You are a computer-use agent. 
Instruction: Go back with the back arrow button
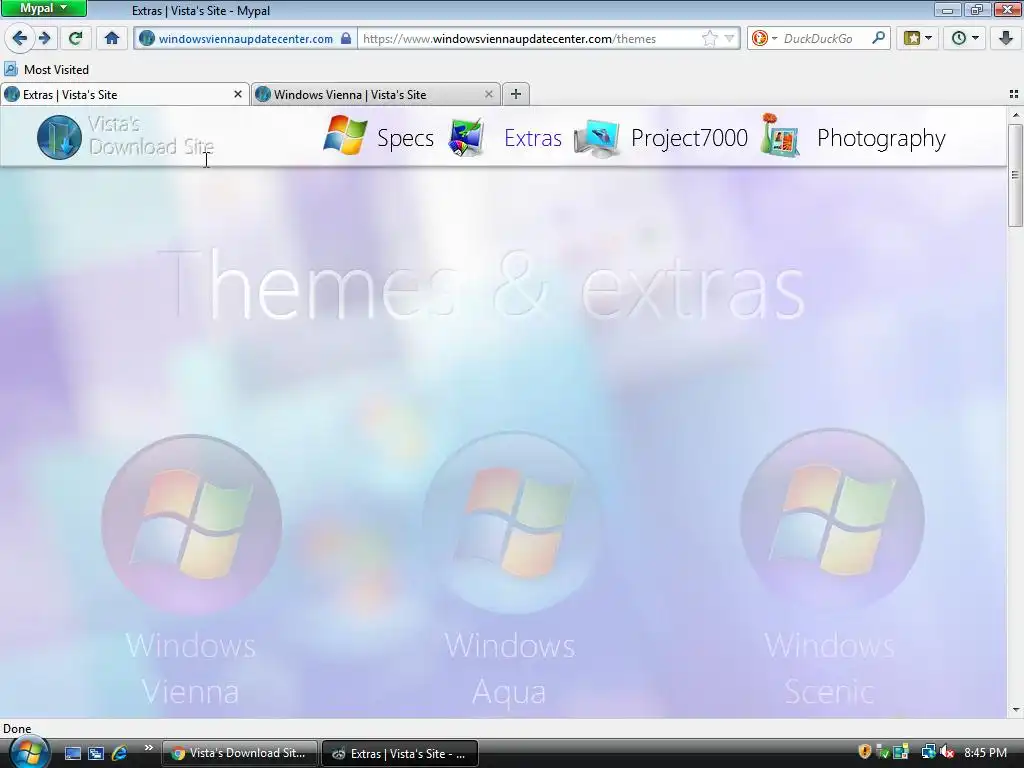pyautogui.click(x=19, y=39)
